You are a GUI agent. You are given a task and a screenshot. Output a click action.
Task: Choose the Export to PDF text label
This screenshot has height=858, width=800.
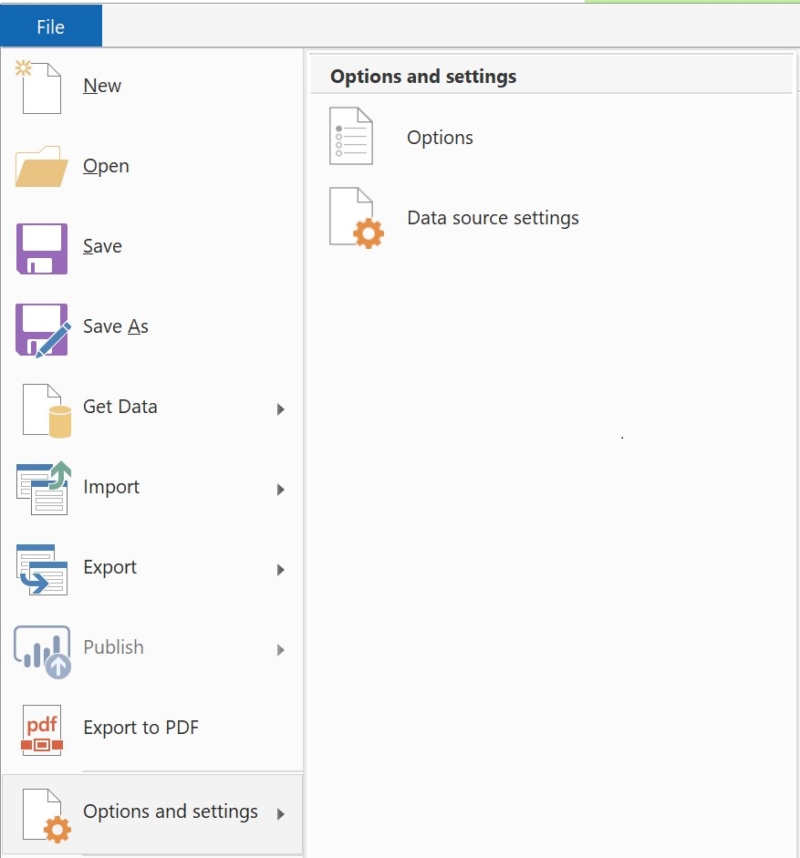(x=141, y=728)
